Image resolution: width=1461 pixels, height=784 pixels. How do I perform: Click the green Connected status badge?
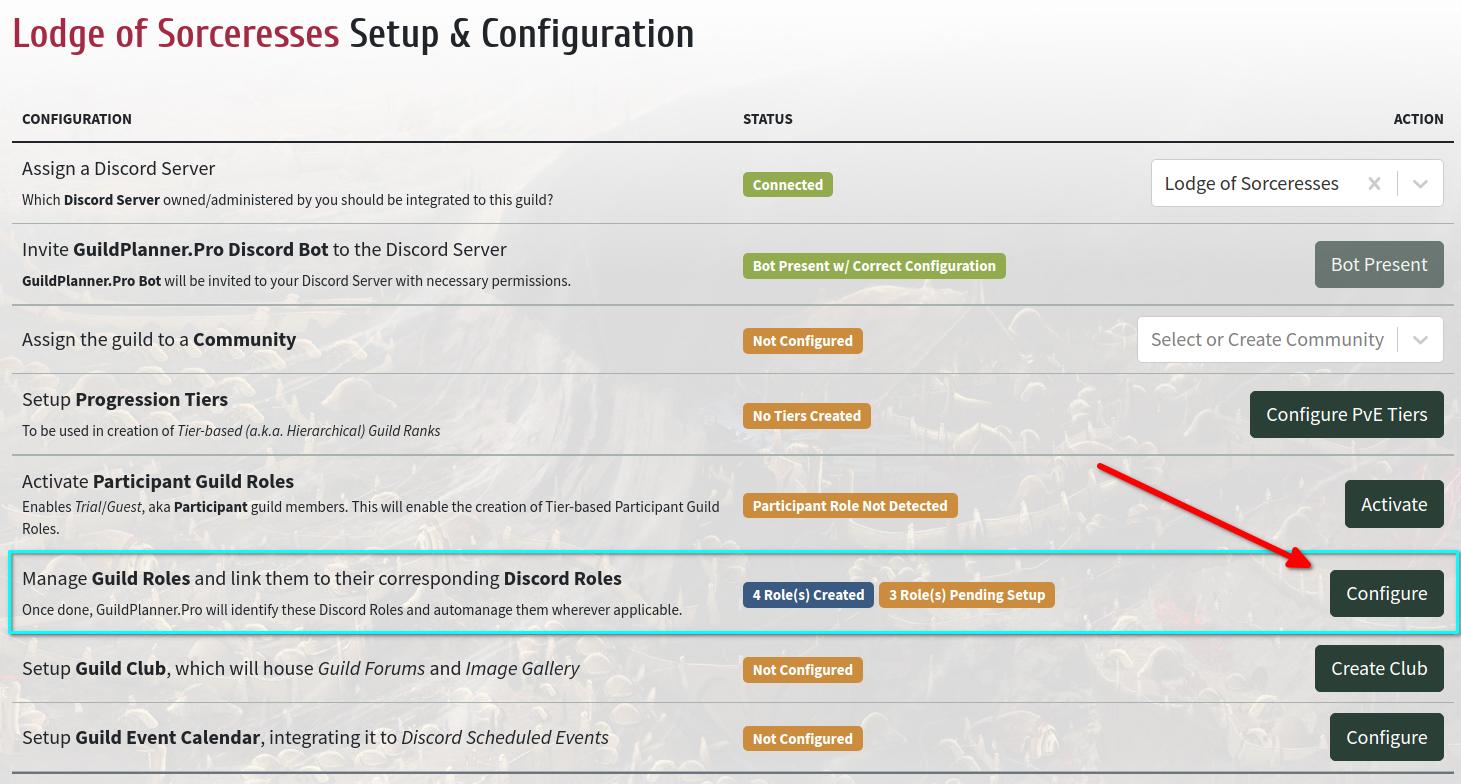(788, 185)
